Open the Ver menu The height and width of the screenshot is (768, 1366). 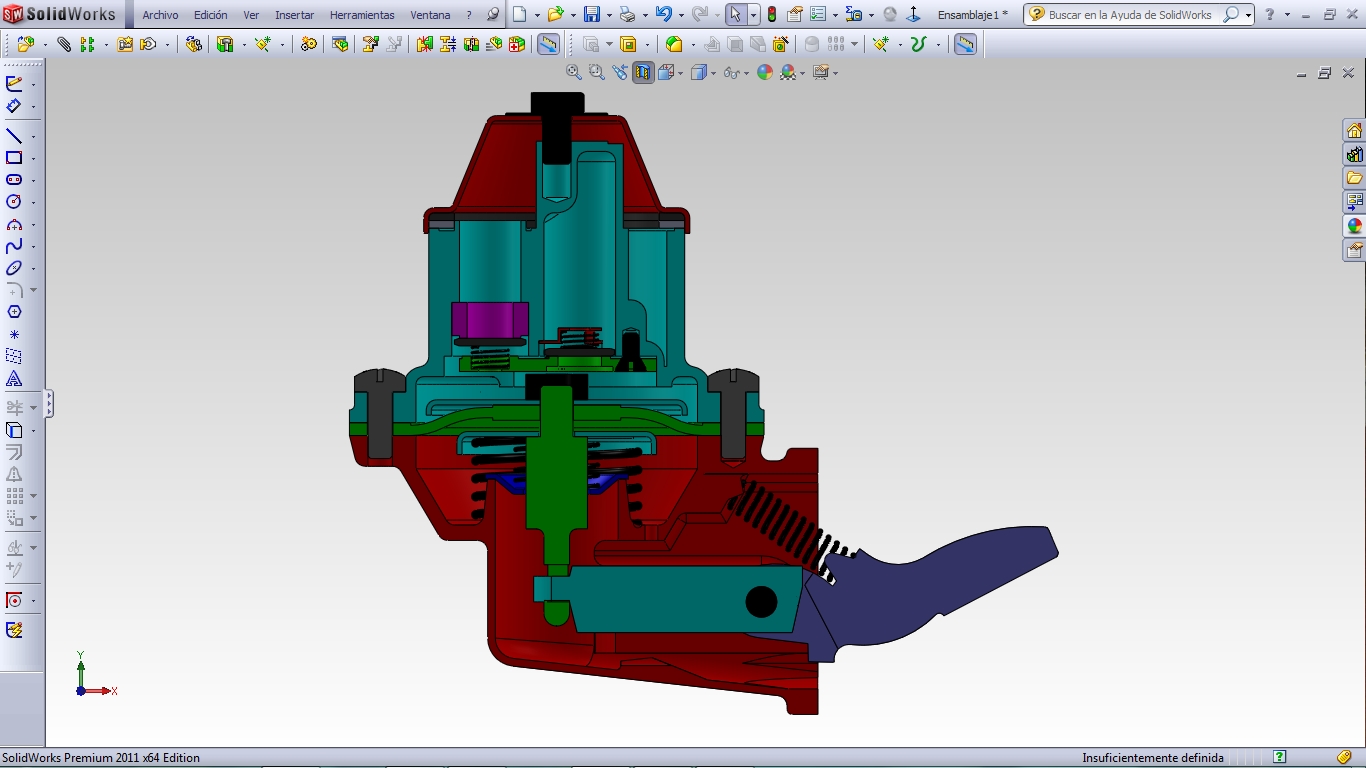pos(251,15)
